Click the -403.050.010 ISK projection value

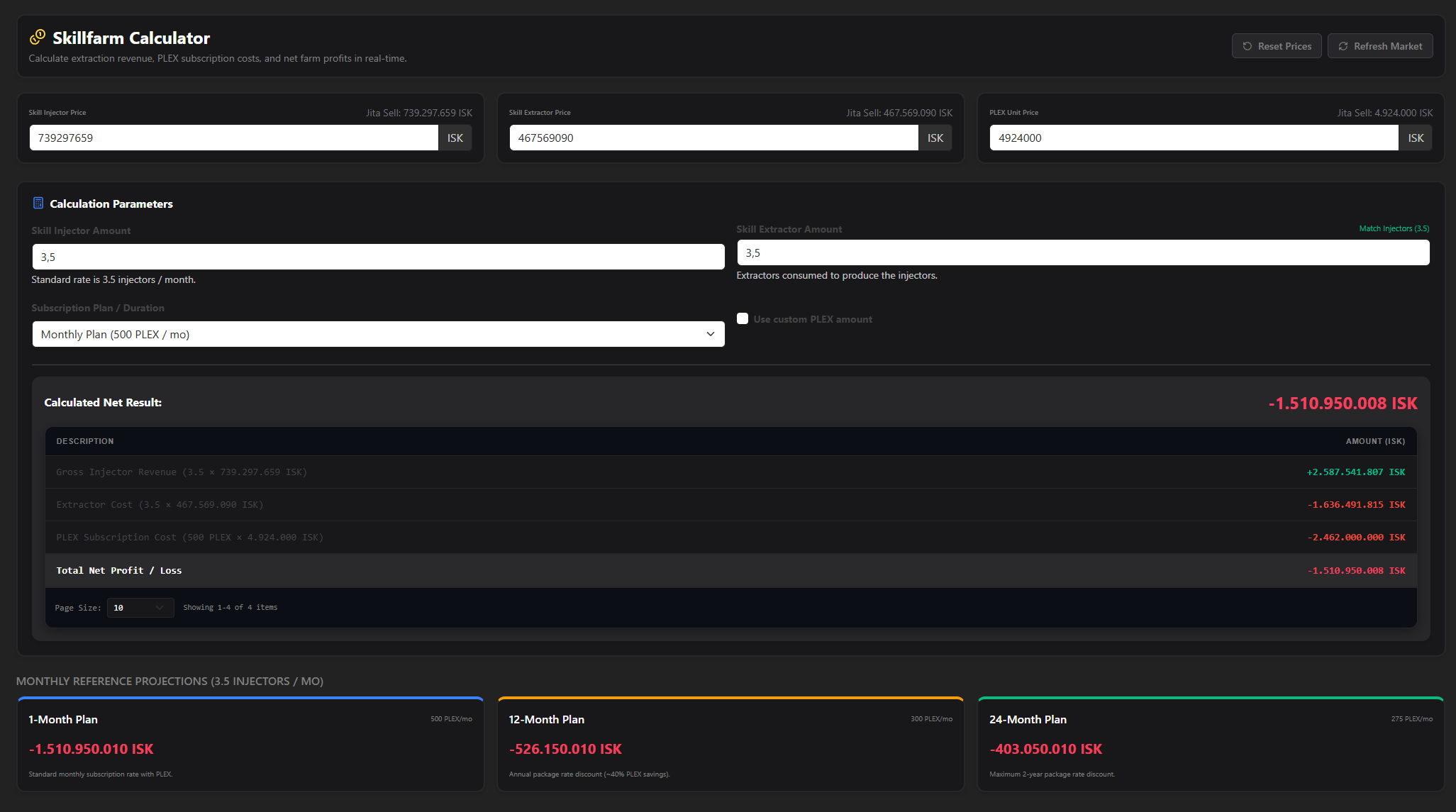coord(1046,749)
